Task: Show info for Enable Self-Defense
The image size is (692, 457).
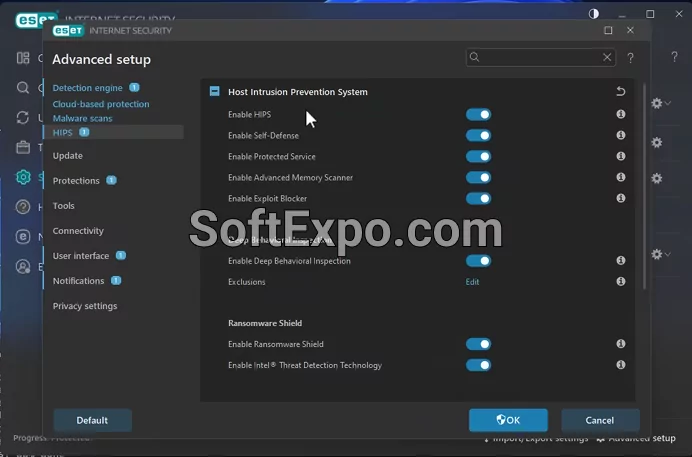Action: pyautogui.click(x=621, y=135)
